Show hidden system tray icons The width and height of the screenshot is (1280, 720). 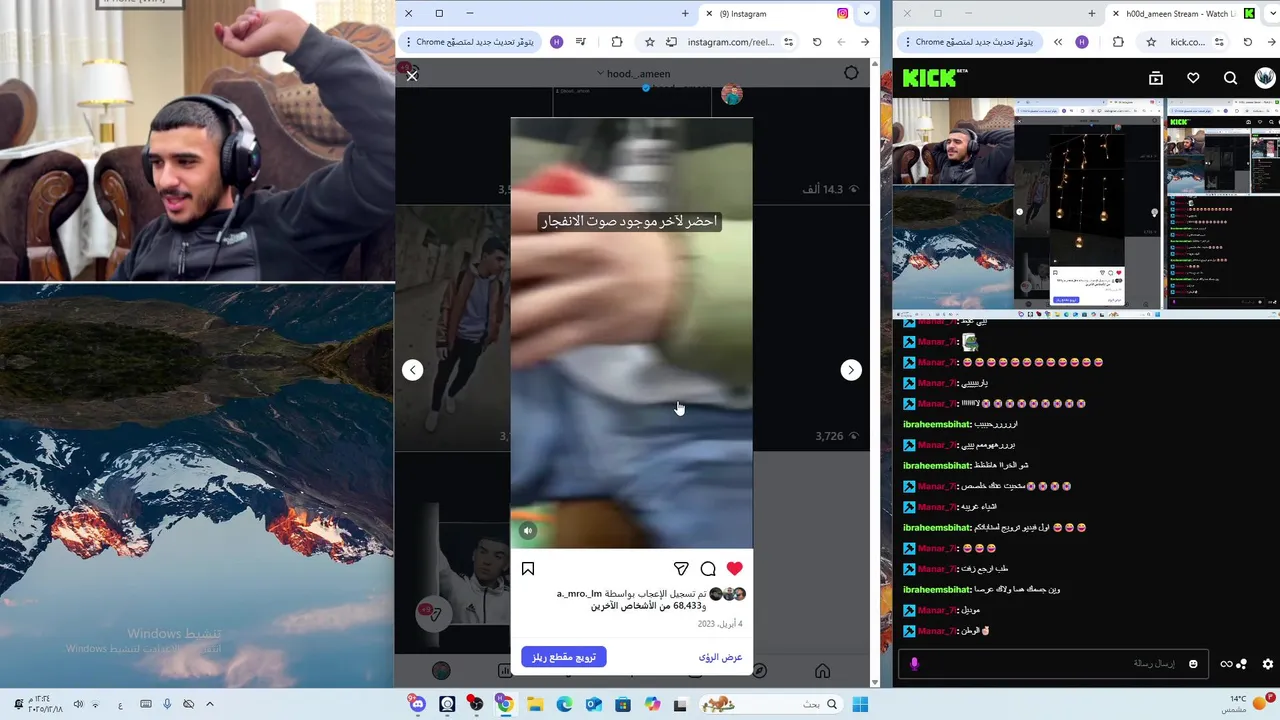pos(209,705)
